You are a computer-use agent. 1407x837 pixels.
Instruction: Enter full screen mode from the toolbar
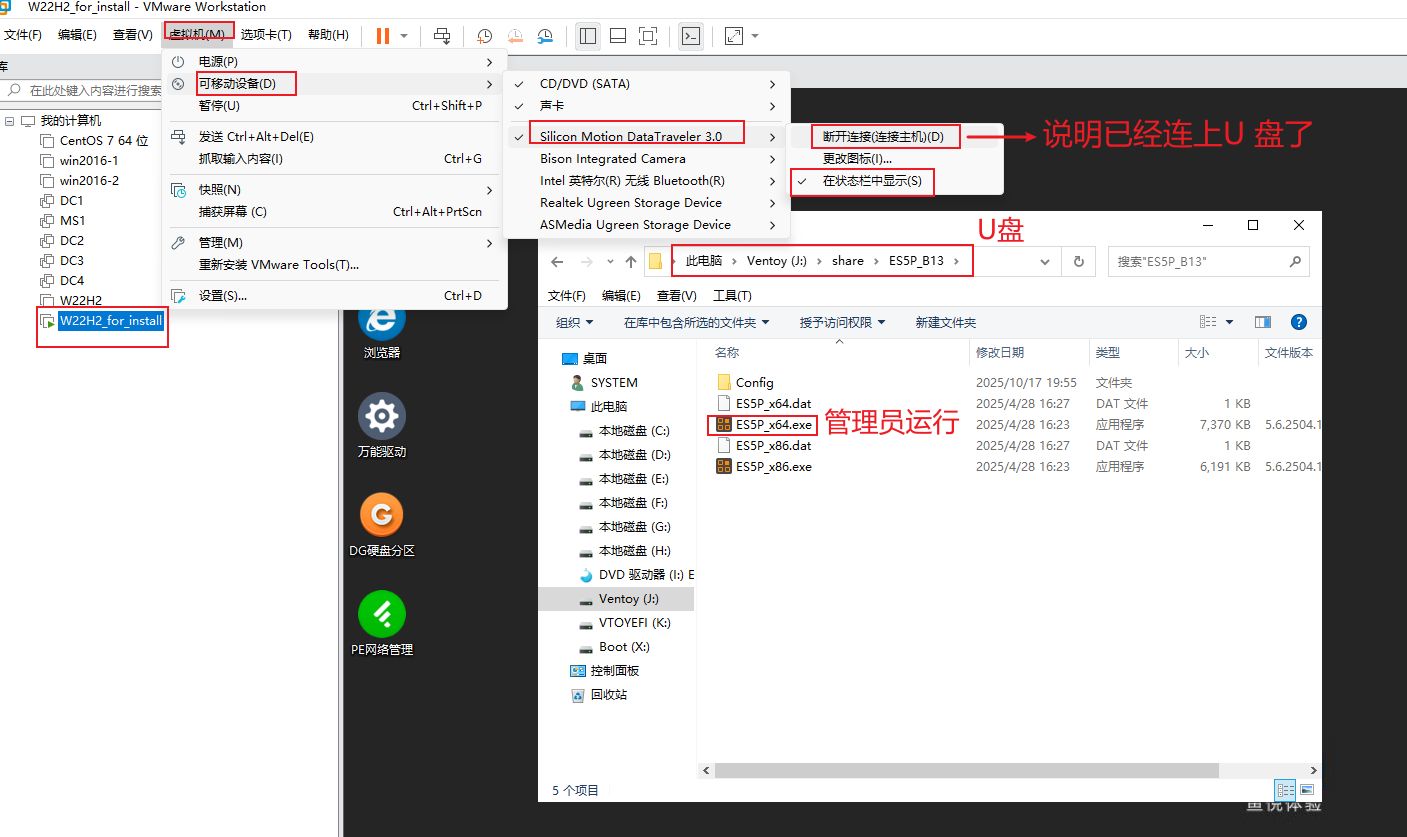click(x=648, y=36)
